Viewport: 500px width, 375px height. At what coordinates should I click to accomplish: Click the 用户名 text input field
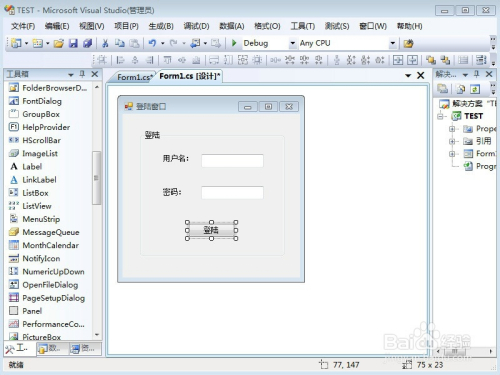(x=232, y=161)
